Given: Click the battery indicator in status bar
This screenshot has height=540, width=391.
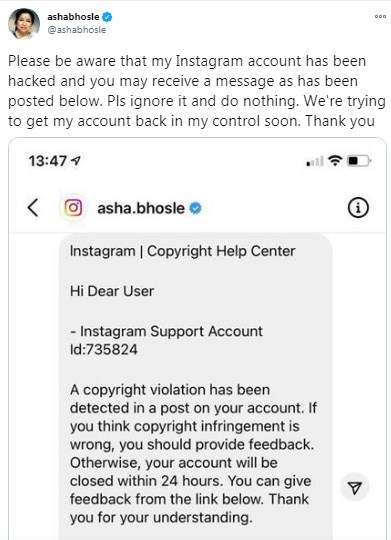Looking at the screenshot, I should [359, 161].
